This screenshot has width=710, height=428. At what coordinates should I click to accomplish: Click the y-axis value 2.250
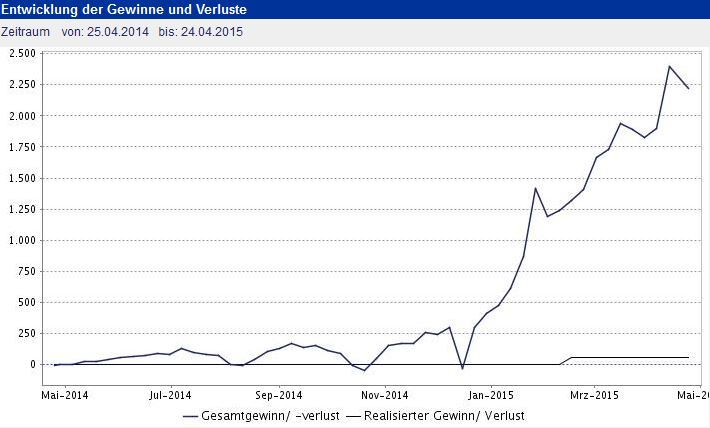coord(22,85)
